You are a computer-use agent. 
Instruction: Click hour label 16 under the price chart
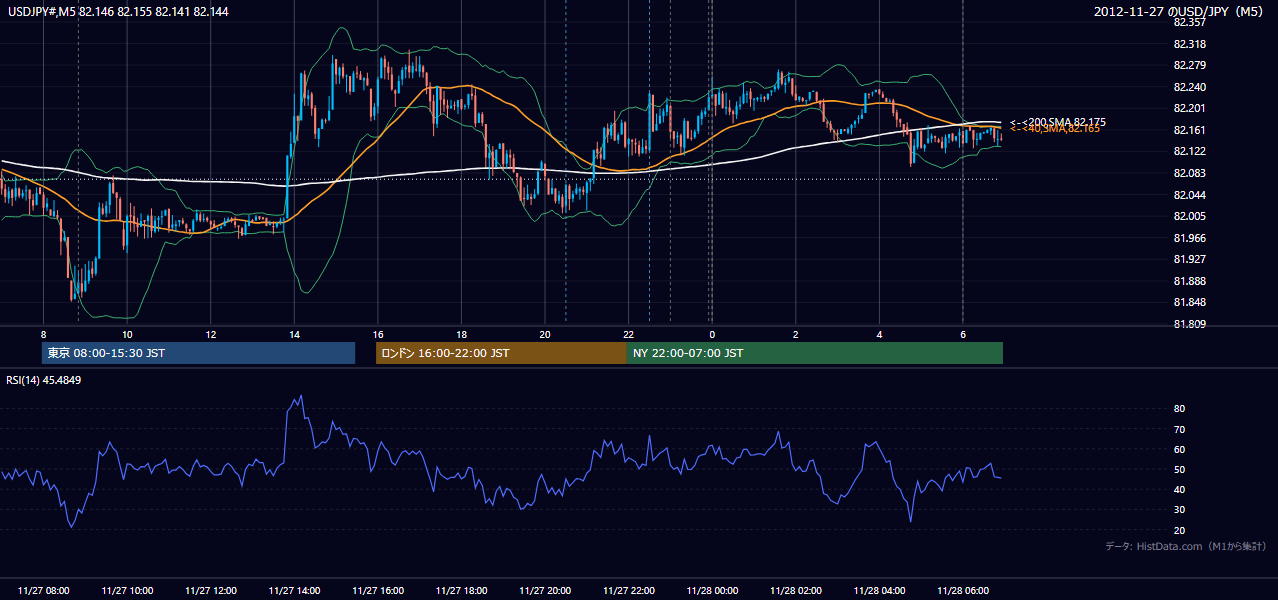pos(378,334)
